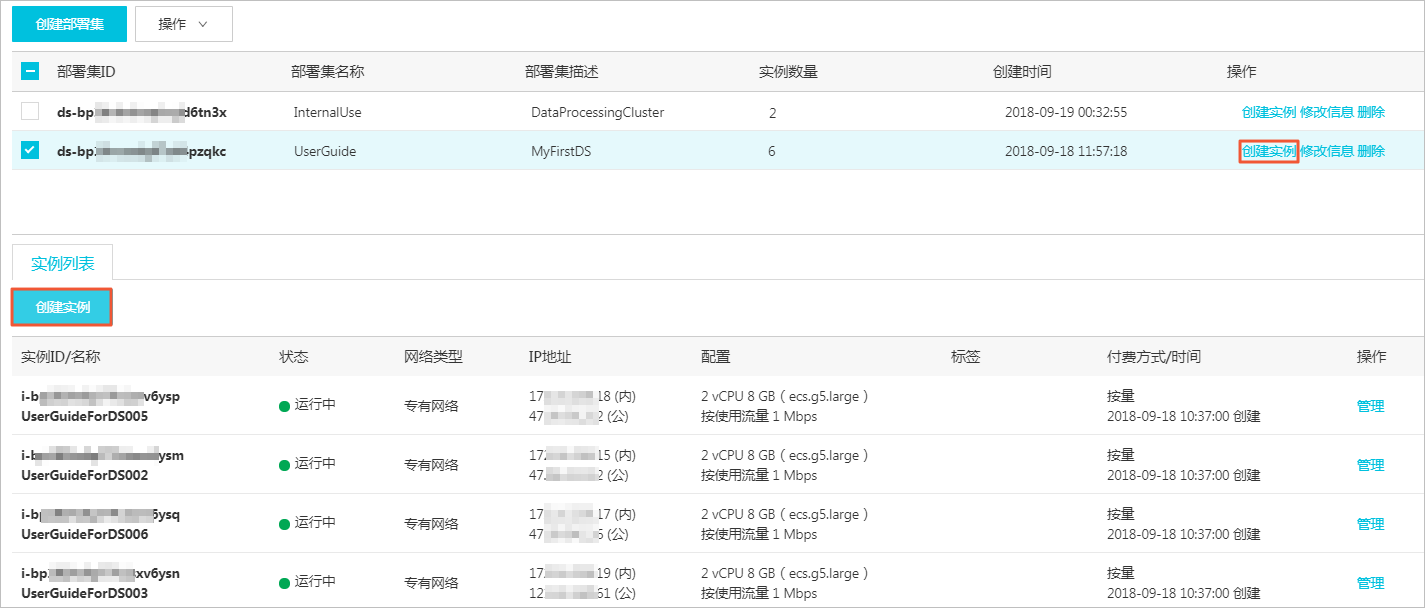Click 删除 link in InternalUse row
This screenshot has width=1425, height=608.
click(1372, 112)
